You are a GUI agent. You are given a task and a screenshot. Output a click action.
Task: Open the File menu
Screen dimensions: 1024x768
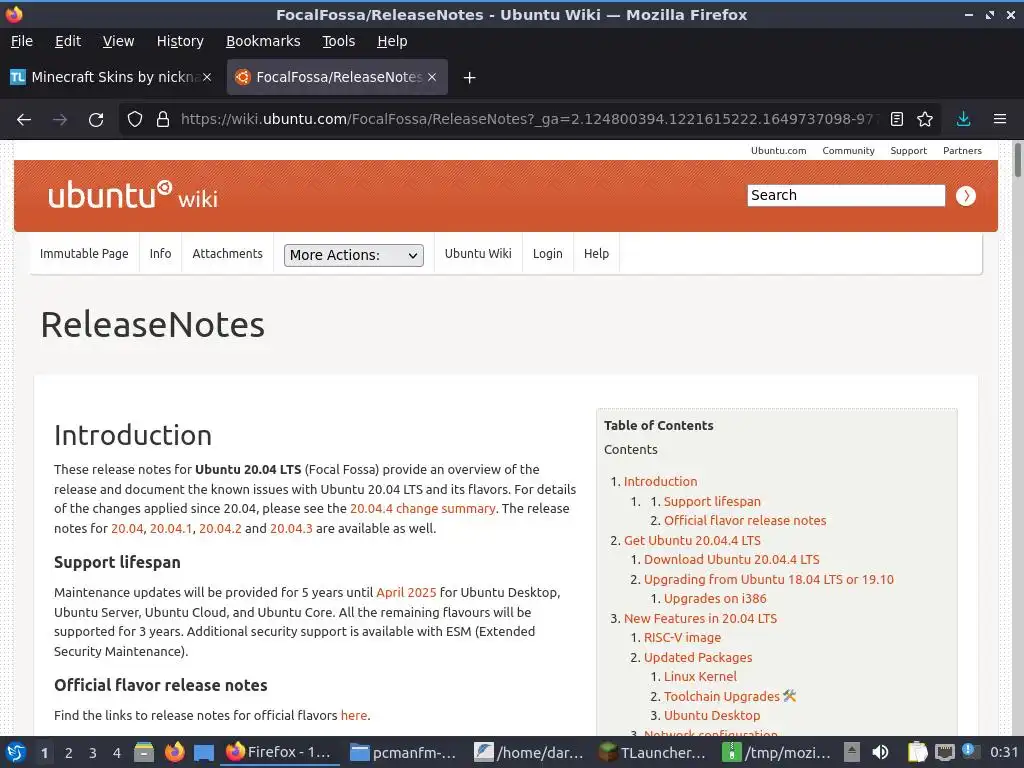pos(22,41)
